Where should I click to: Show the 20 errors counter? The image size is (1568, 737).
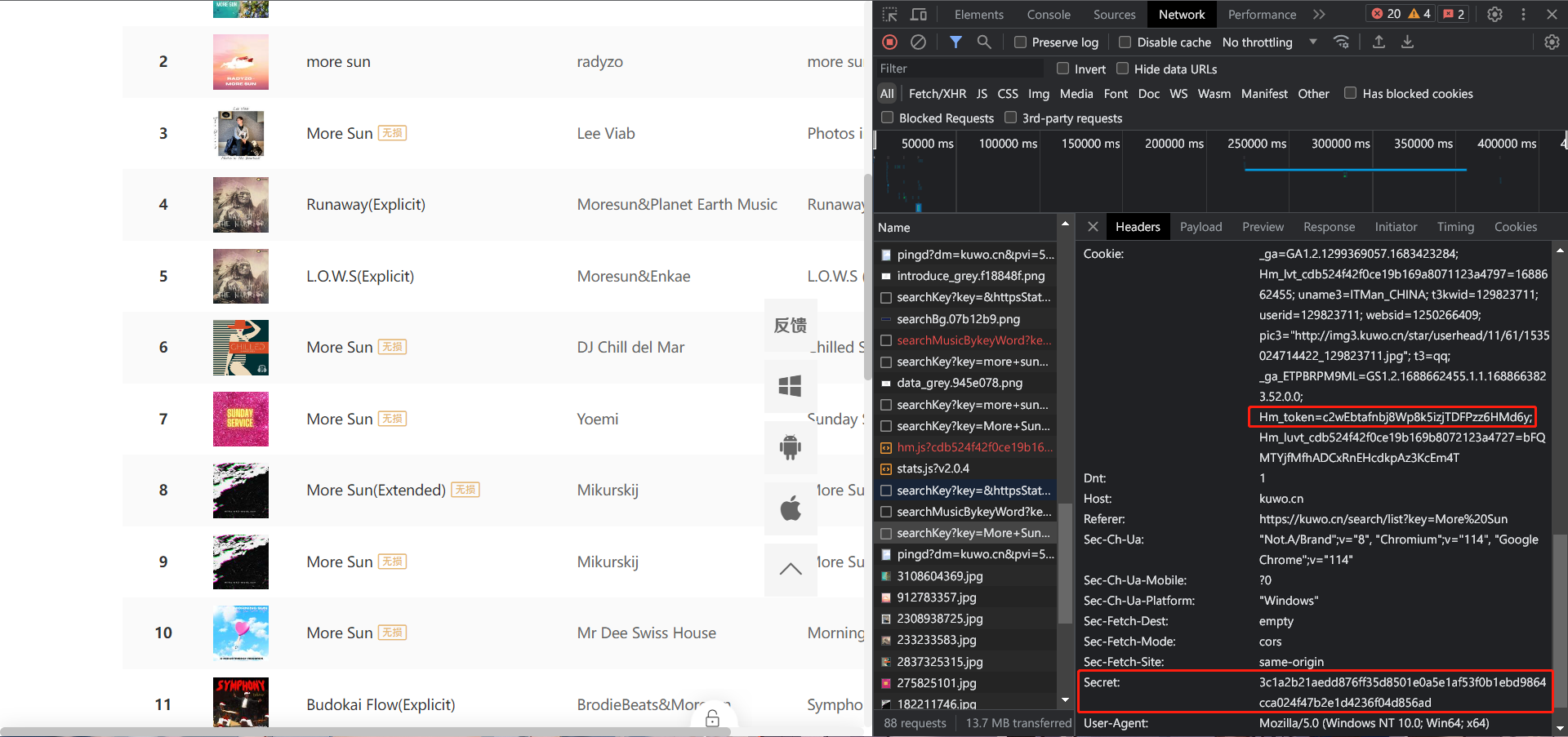click(x=1386, y=15)
